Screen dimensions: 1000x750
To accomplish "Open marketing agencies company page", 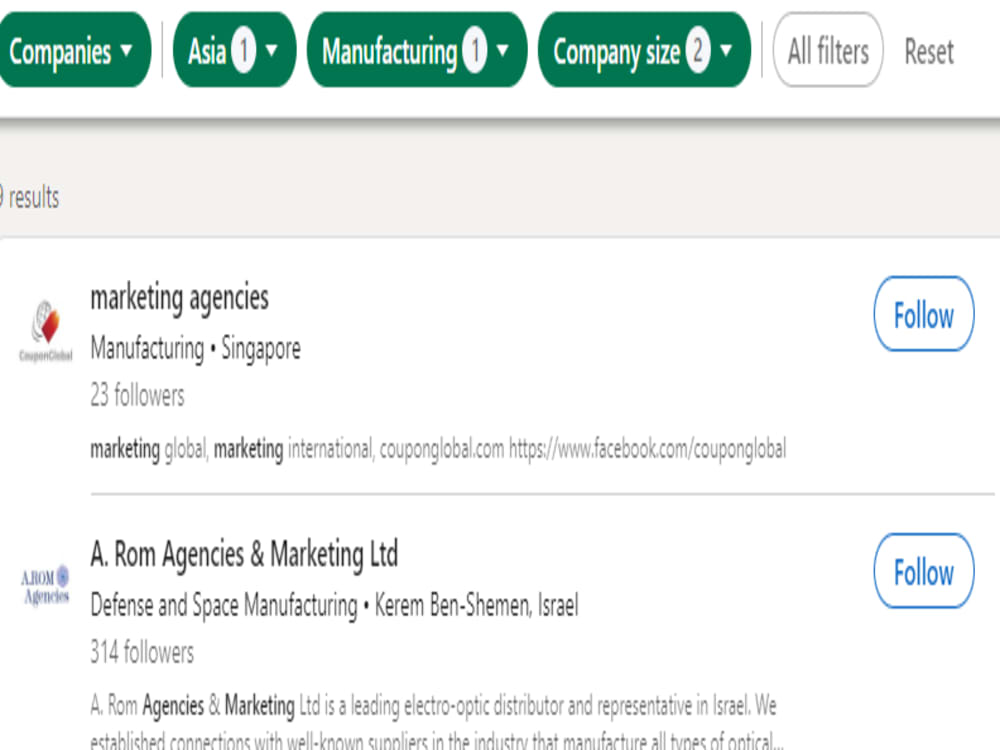I will pos(179,298).
